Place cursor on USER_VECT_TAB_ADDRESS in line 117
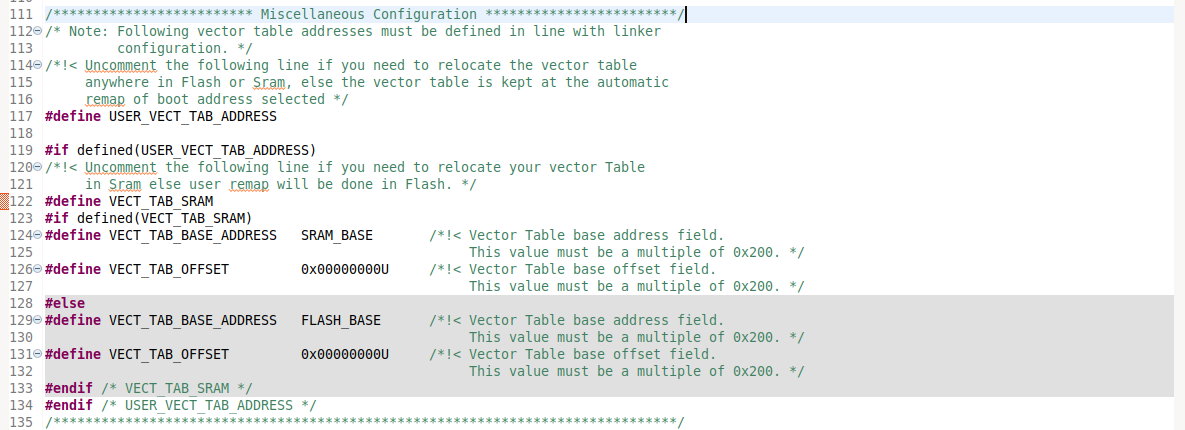 point(192,117)
